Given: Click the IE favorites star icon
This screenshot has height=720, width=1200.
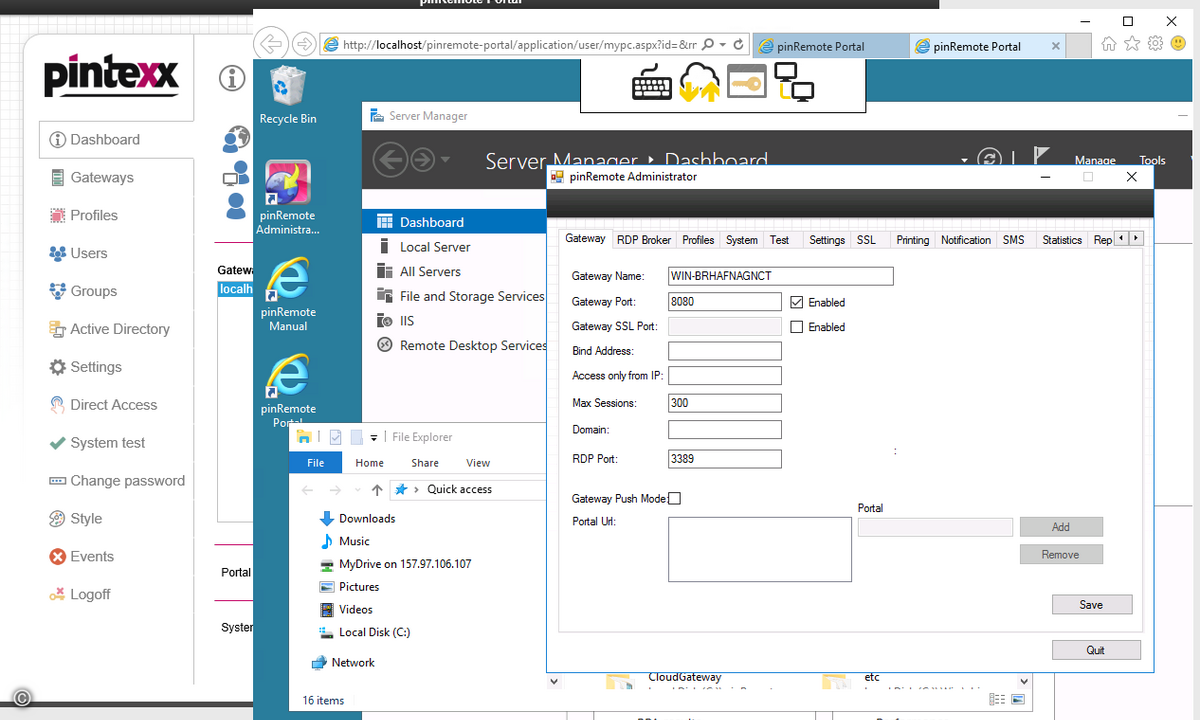Looking at the screenshot, I should pyautogui.click(x=1132, y=44).
